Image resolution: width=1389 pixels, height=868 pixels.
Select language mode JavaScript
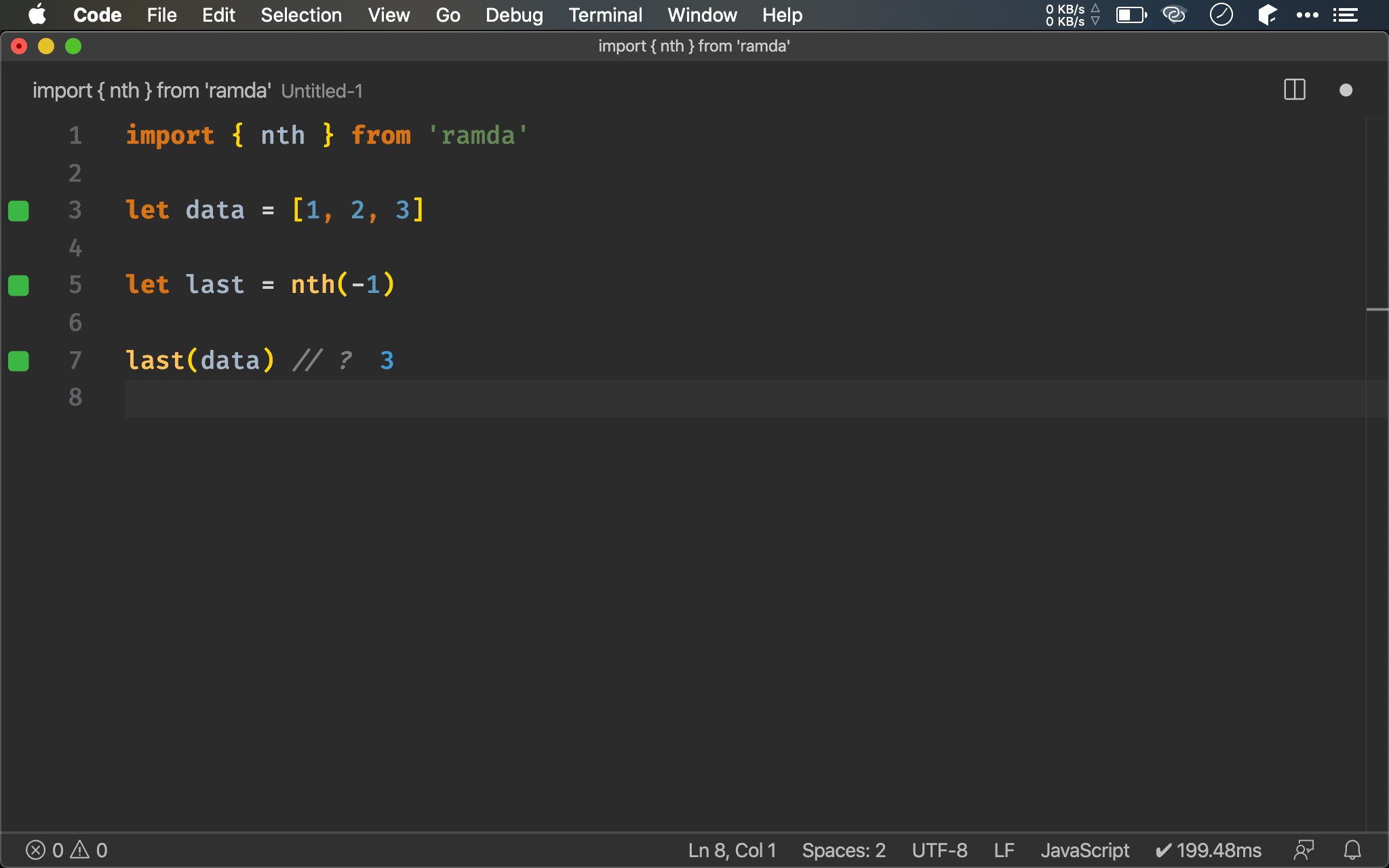pyautogui.click(x=1084, y=850)
